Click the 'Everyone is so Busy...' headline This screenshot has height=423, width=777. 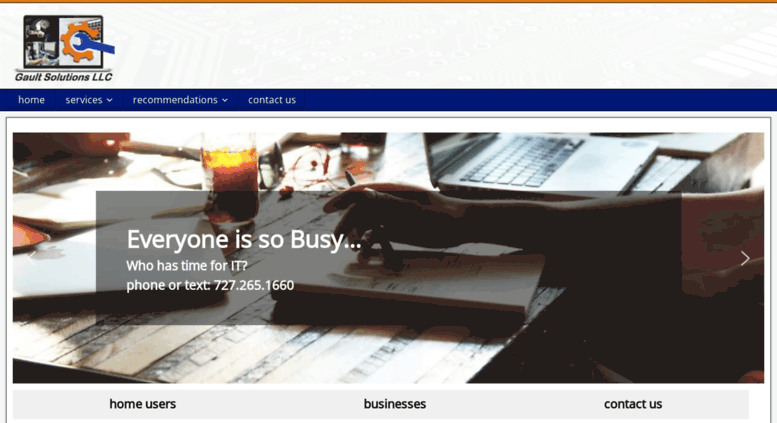[x=244, y=240]
